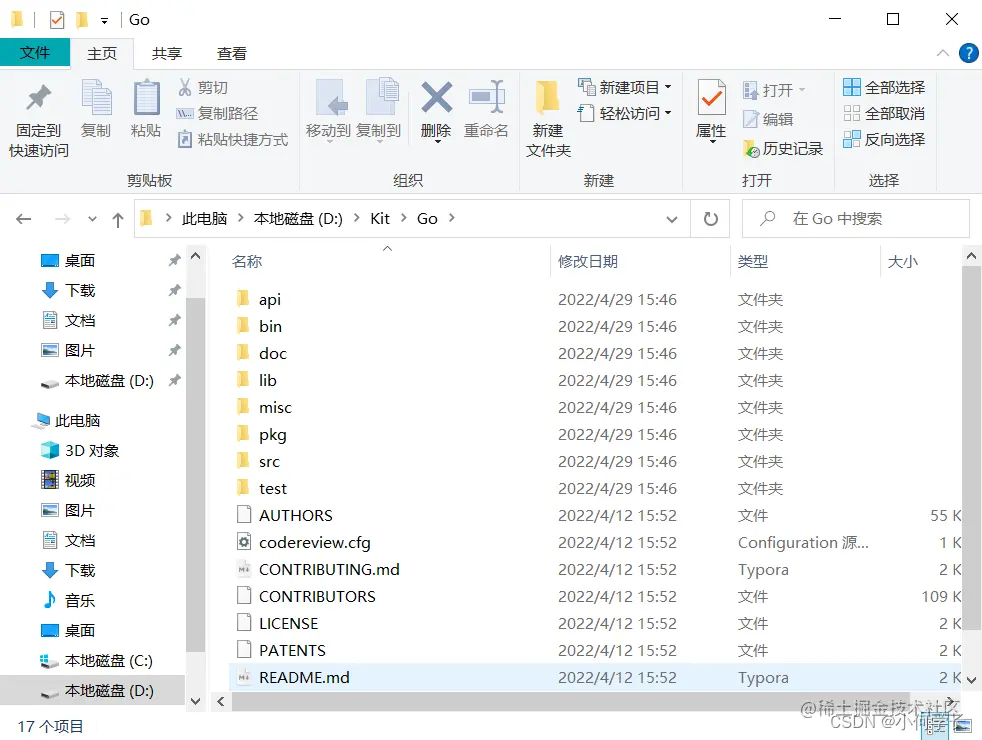Navigate to Kit in the breadcrumb bar
The image size is (982, 740).
[x=379, y=218]
